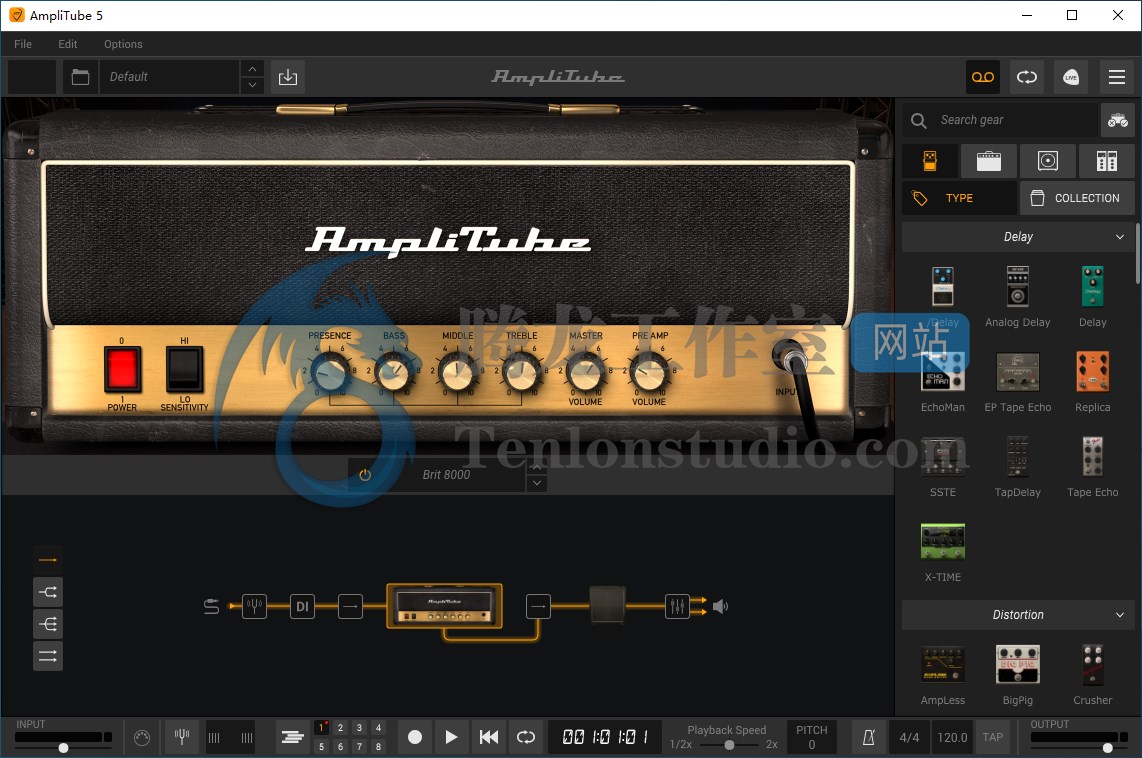Screen dimensions: 1142x758
Task: Open the multitrack recorder view
Action: pyautogui.click(x=292, y=737)
